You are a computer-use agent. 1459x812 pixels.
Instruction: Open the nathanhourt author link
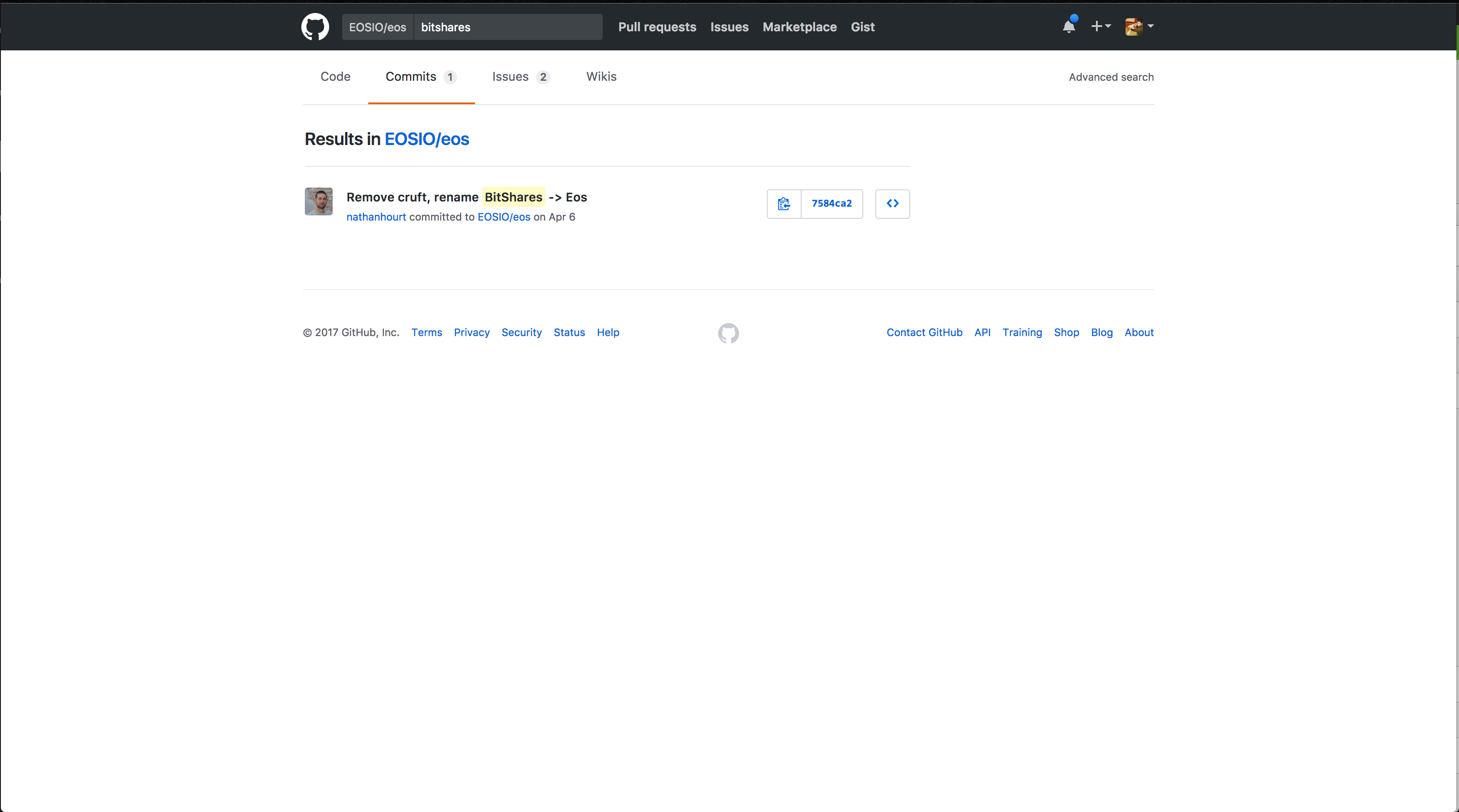pyautogui.click(x=376, y=217)
